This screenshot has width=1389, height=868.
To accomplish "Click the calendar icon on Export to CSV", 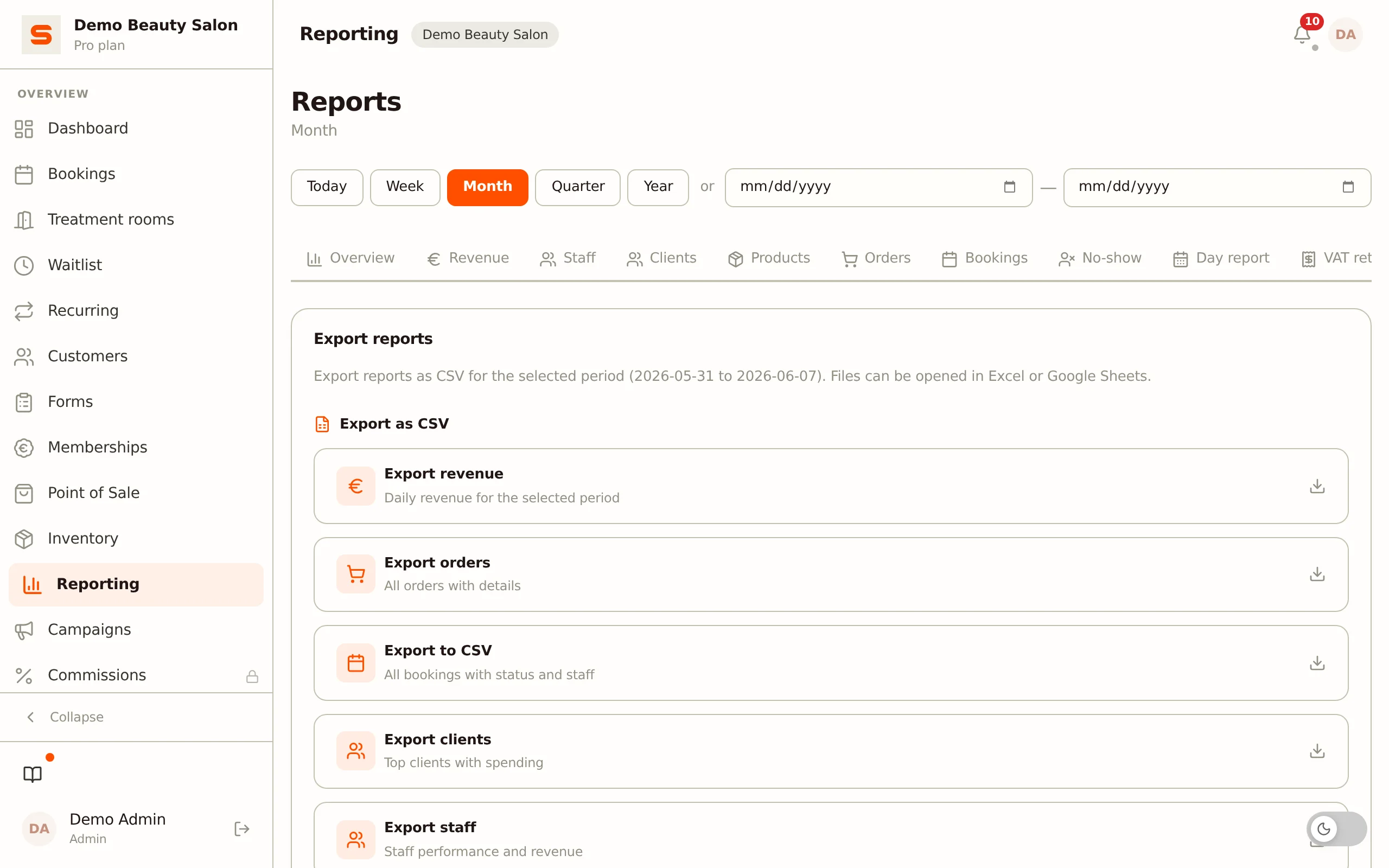I will pyautogui.click(x=355, y=663).
